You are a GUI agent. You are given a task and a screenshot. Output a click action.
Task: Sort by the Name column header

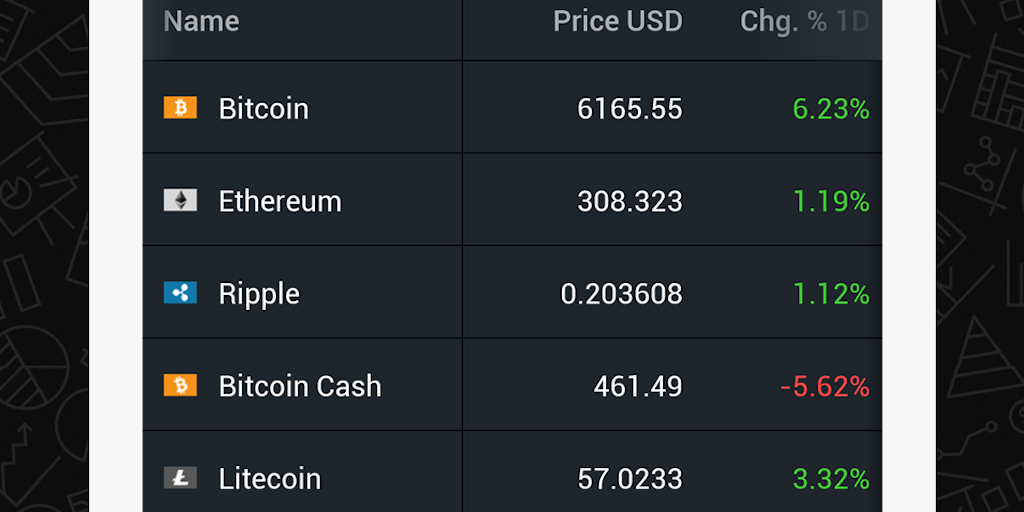pyautogui.click(x=201, y=21)
